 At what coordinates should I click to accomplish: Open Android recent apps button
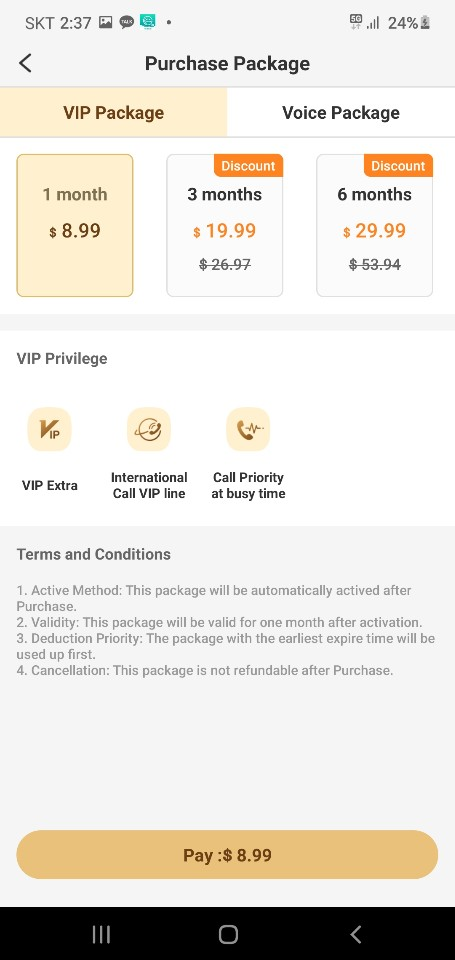tap(101, 934)
